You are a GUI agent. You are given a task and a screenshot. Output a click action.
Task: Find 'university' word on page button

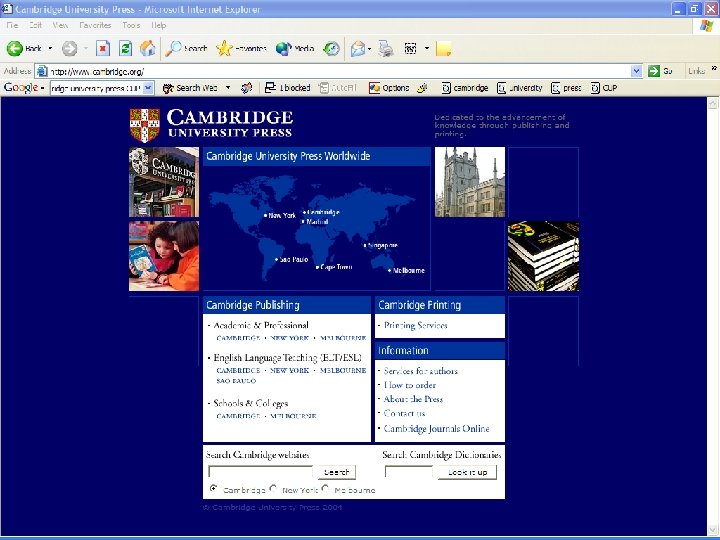pos(520,88)
